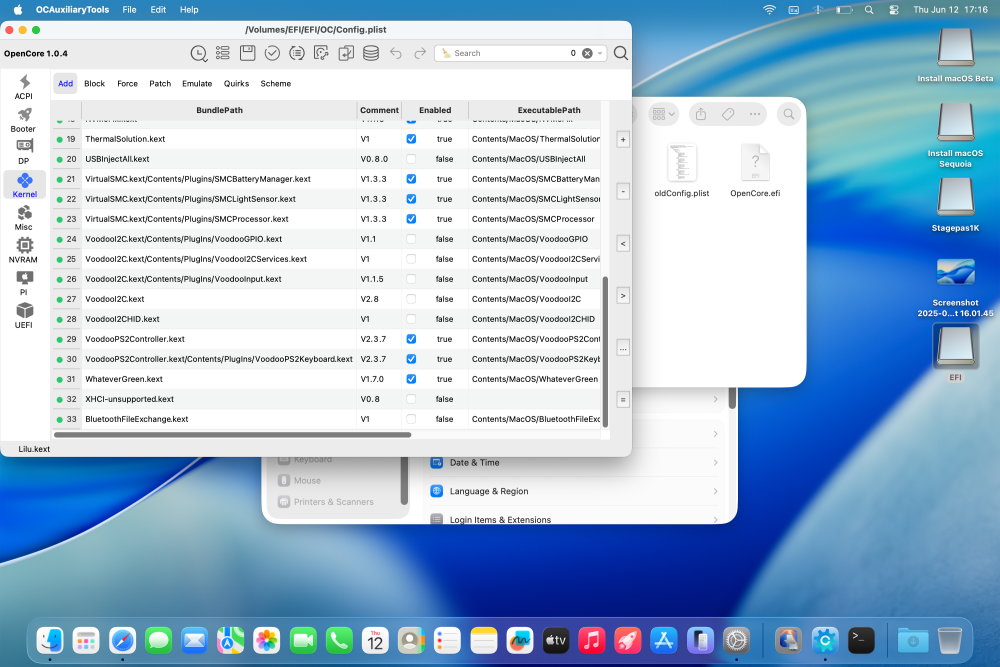Switch to the Block tab

(94, 84)
